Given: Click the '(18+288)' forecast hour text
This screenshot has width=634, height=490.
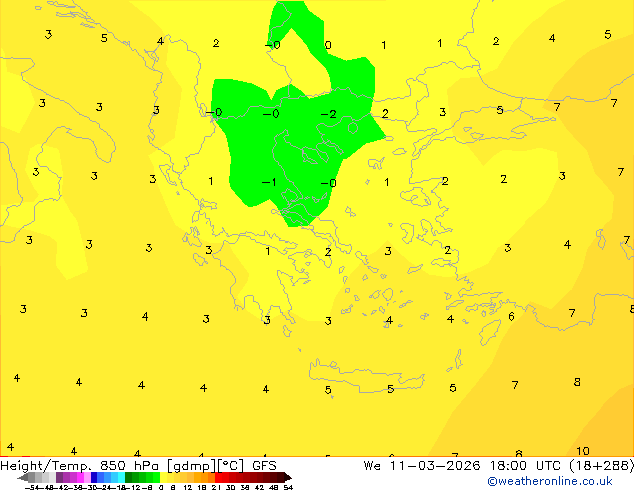Looking at the screenshot, I should (602, 466).
